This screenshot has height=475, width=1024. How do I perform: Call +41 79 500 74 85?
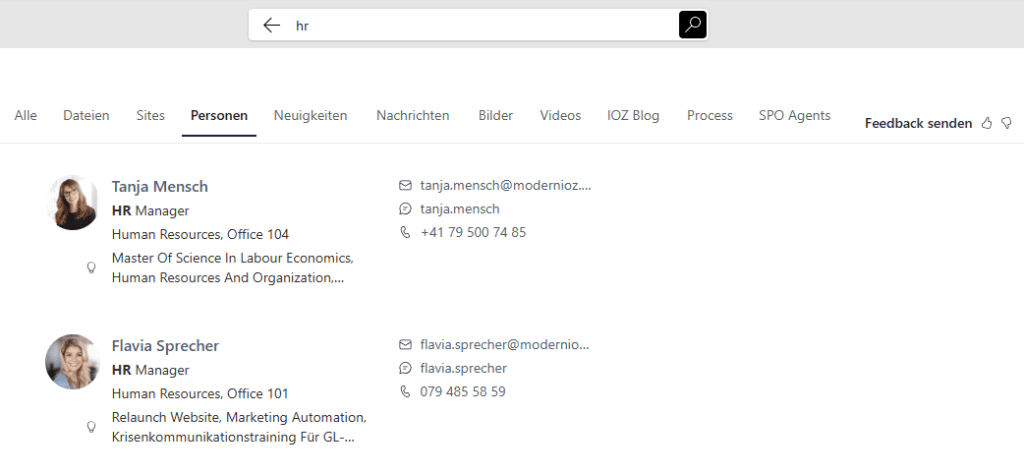click(x=473, y=232)
